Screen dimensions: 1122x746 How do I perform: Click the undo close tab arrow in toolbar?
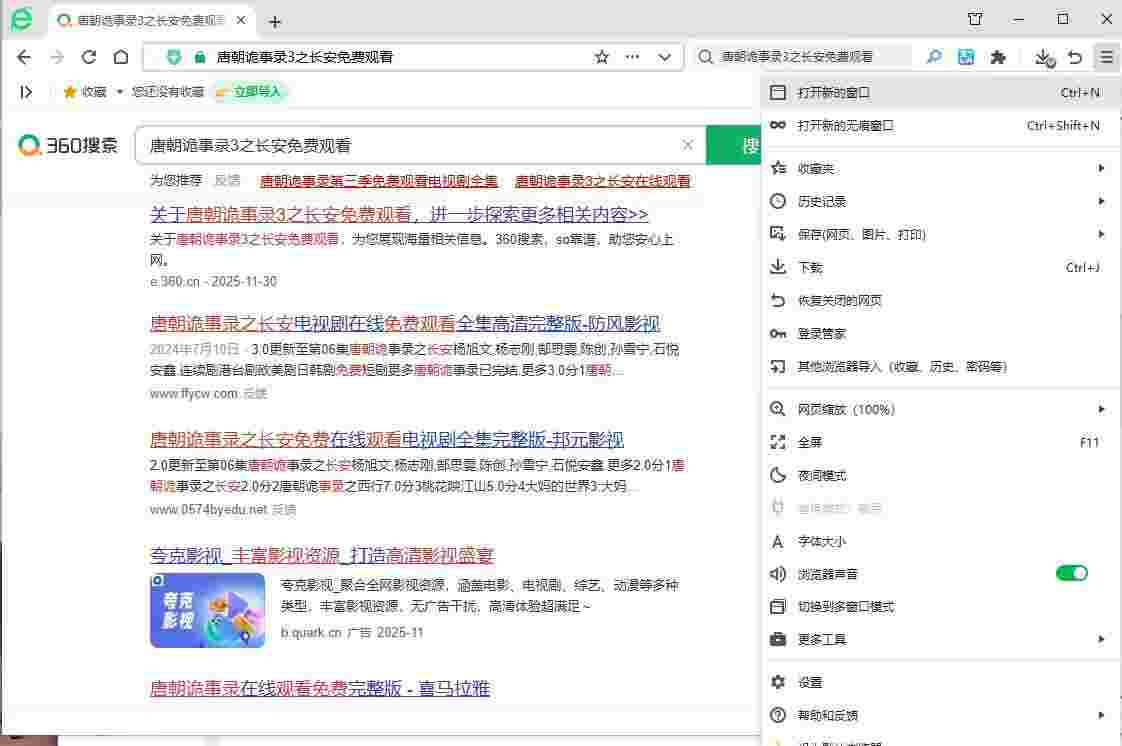(x=1075, y=57)
